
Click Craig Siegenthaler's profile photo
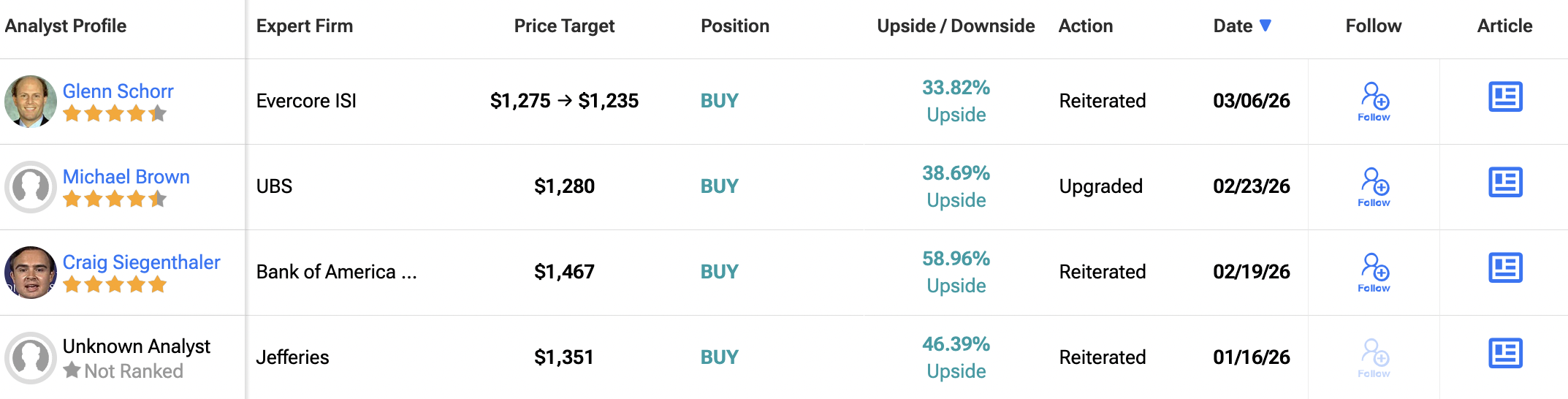[31, 273]
